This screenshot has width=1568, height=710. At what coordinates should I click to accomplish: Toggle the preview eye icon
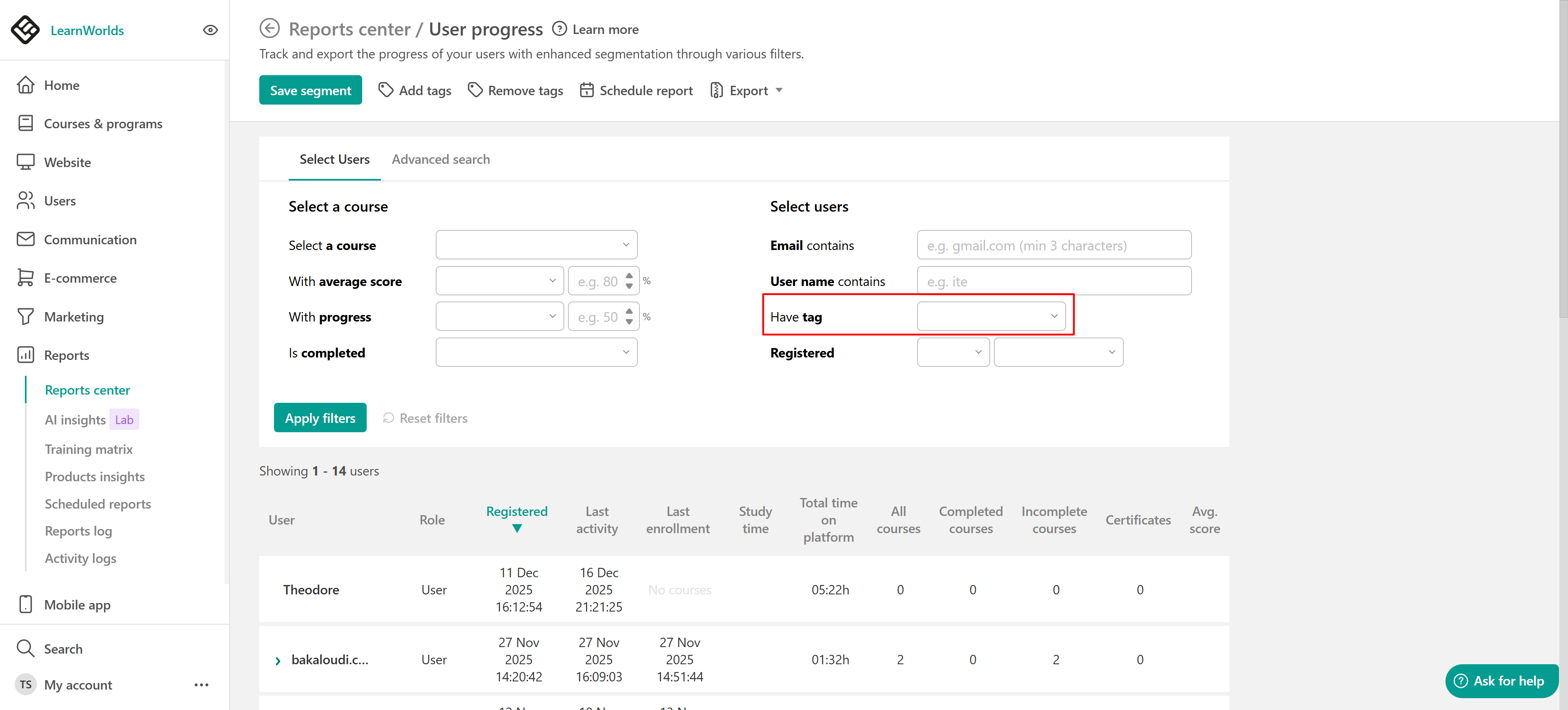pyautogui.click(x=210, y=30)
